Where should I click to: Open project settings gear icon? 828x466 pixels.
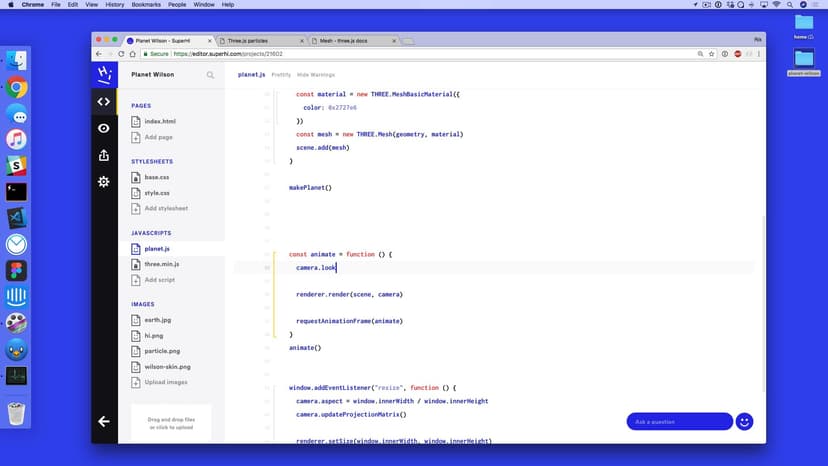(104, 182)
